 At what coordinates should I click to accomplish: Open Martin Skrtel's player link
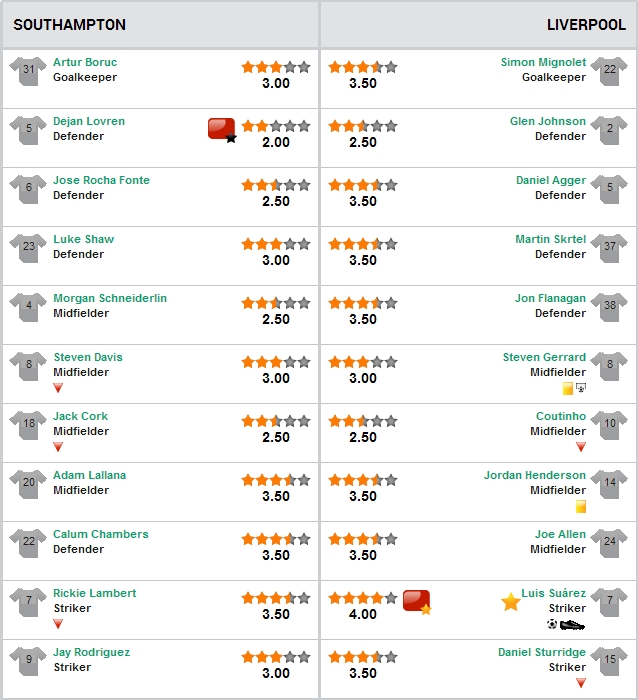point(550,239)
